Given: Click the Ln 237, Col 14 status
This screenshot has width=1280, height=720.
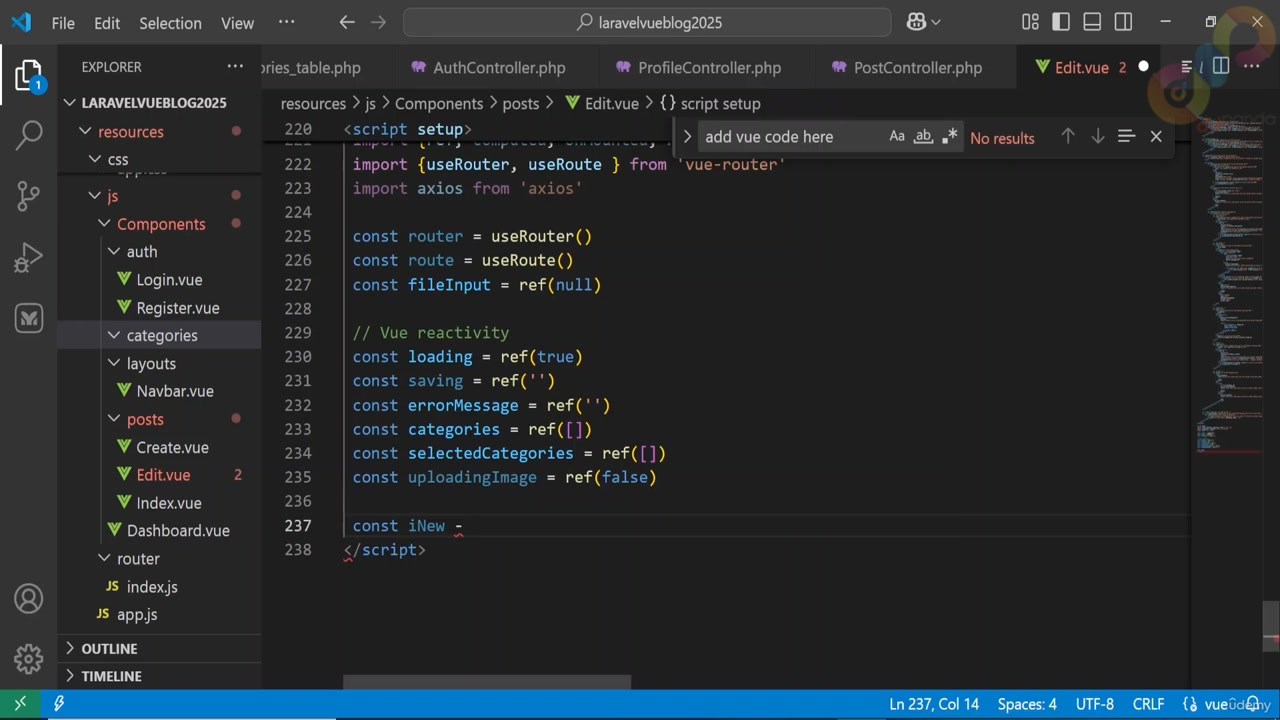Looking at the screenshot, I should [934, 705].
